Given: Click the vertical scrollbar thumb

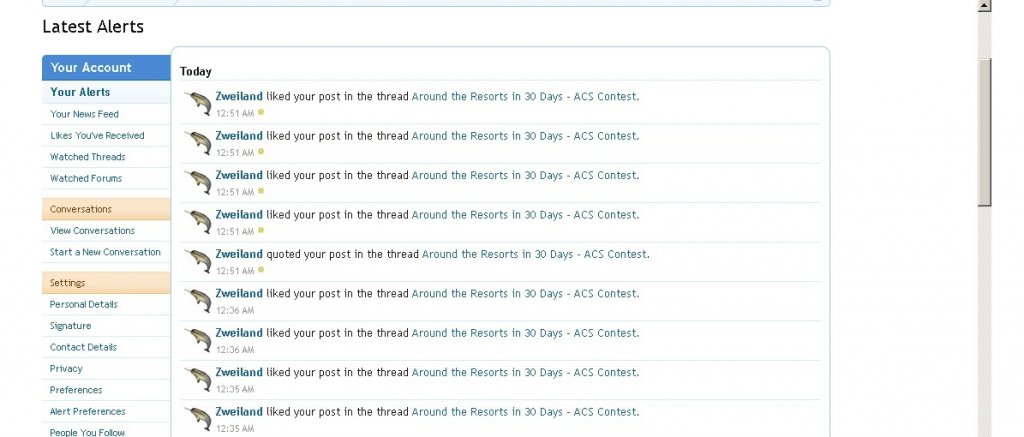Looking at the screenshot, I should 984,131.
